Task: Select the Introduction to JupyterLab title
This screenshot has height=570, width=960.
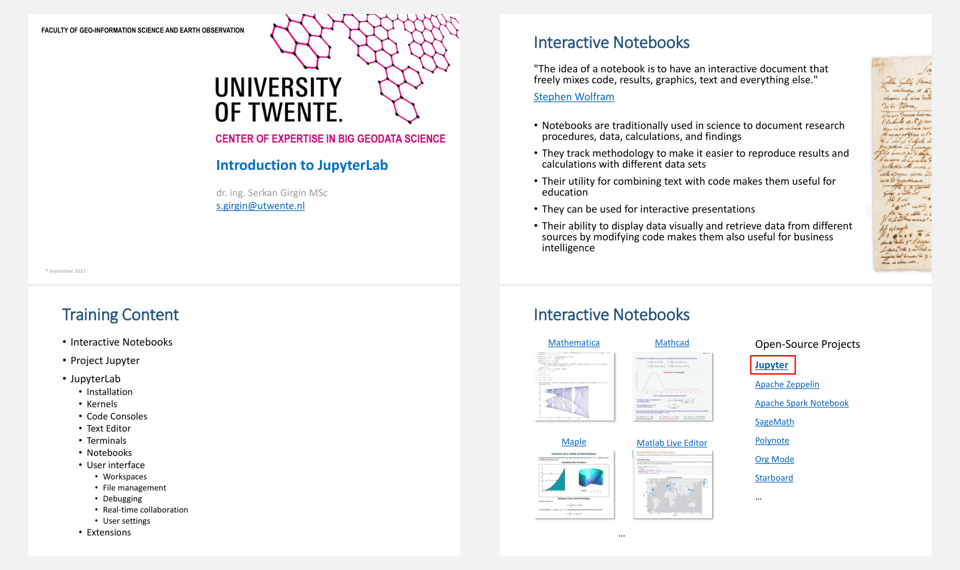Action: coord(302,166)
